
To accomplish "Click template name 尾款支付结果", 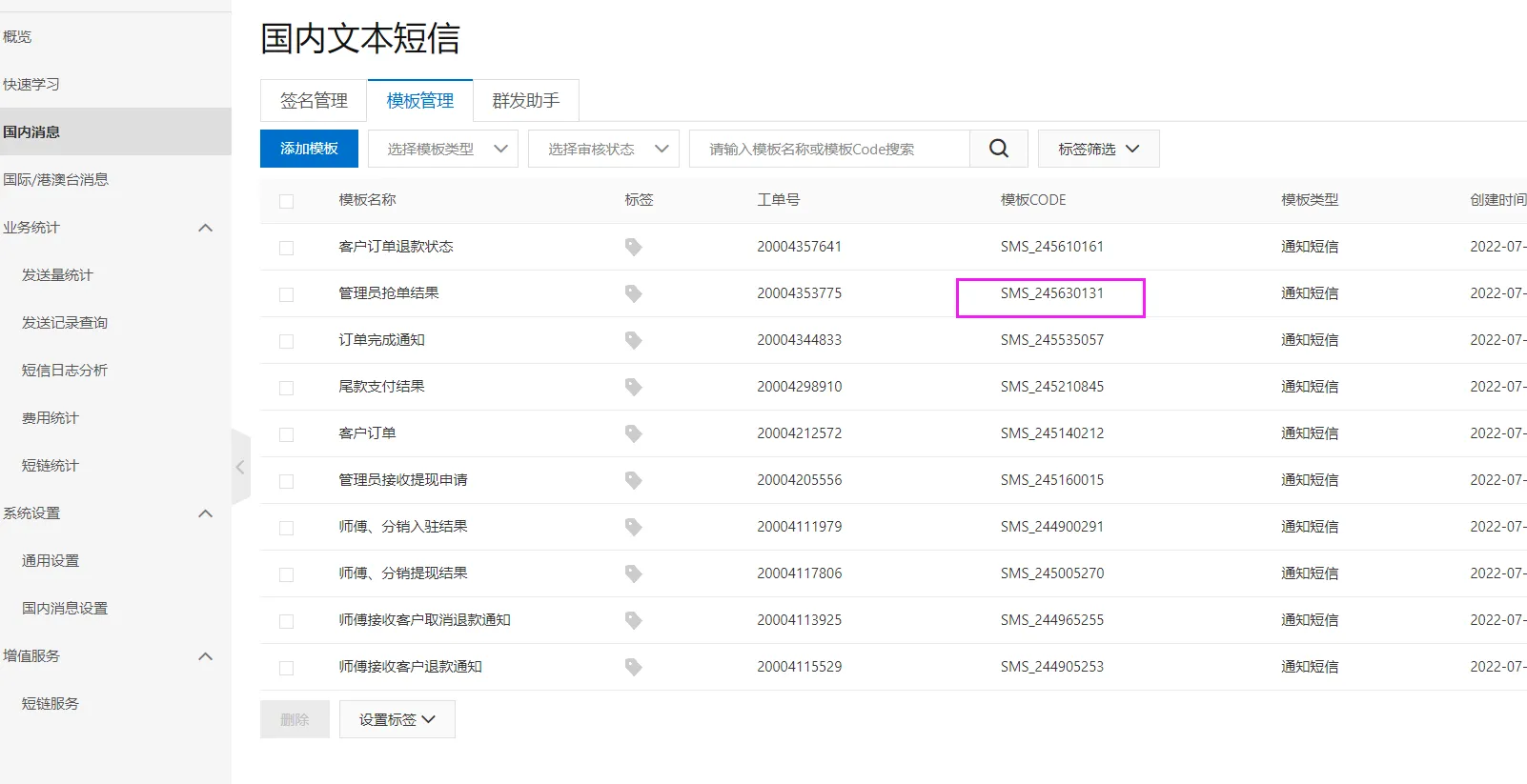I will [382, 387].
